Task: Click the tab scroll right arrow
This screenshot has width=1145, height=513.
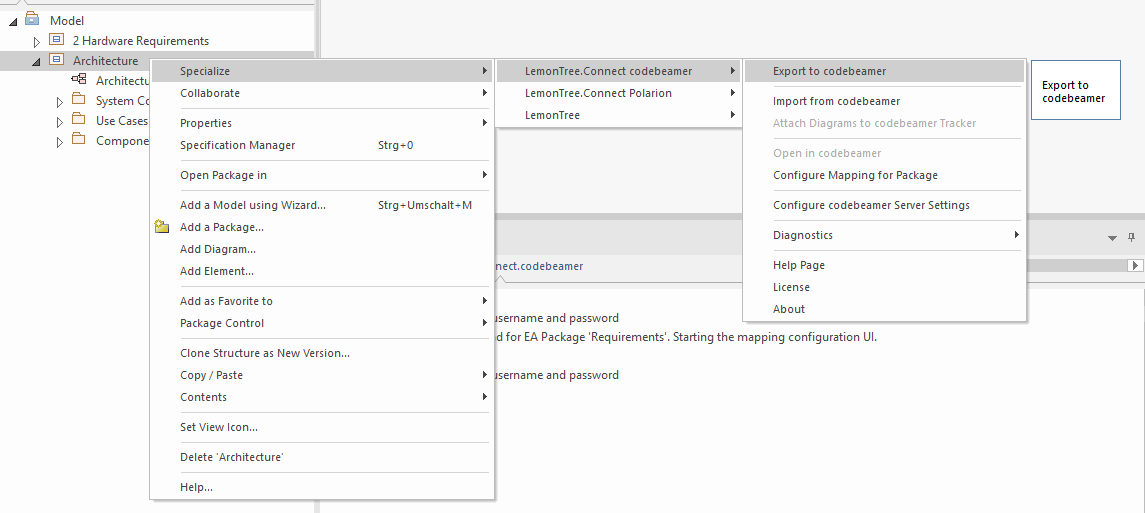Action: (x=1135, y=266)
